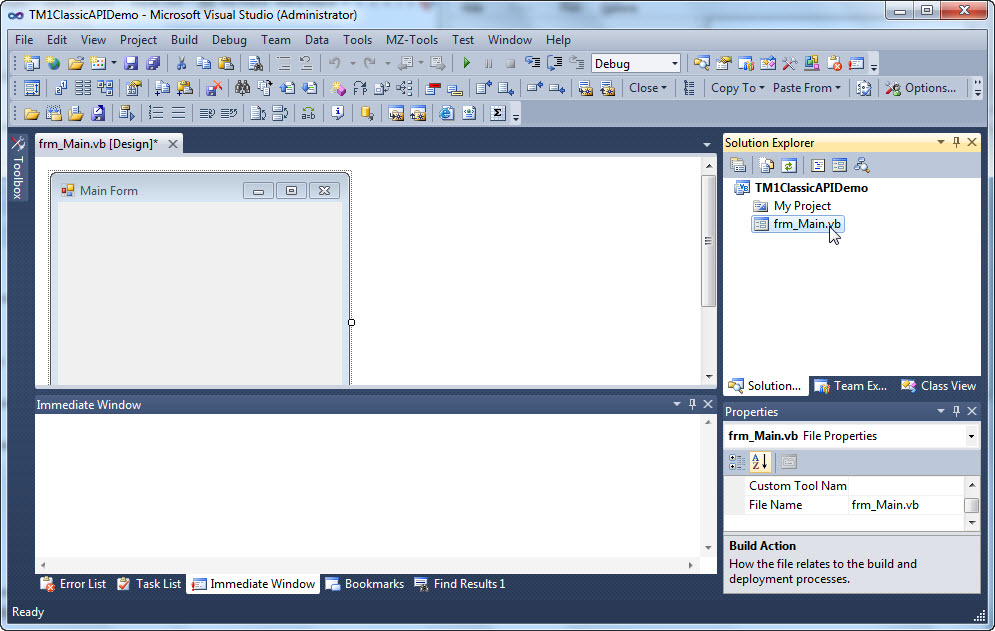The image size is (995, 631).
Task: Click Solution Explorer Refresh icon
Action: tap(789, 166)
